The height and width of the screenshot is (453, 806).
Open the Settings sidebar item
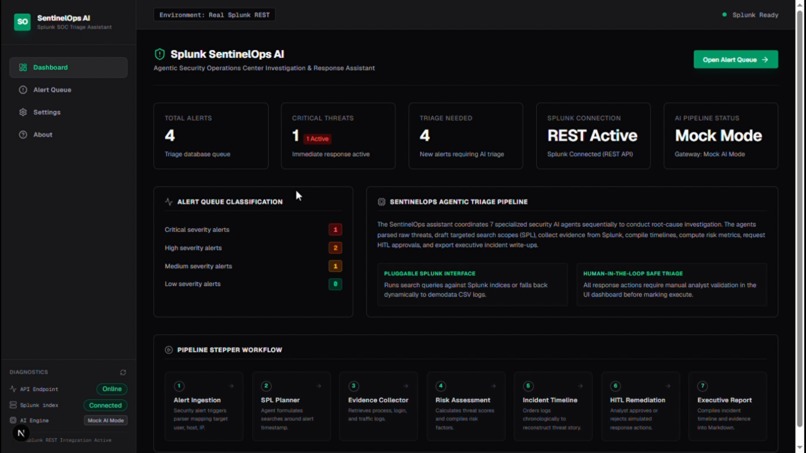point(68,112)
